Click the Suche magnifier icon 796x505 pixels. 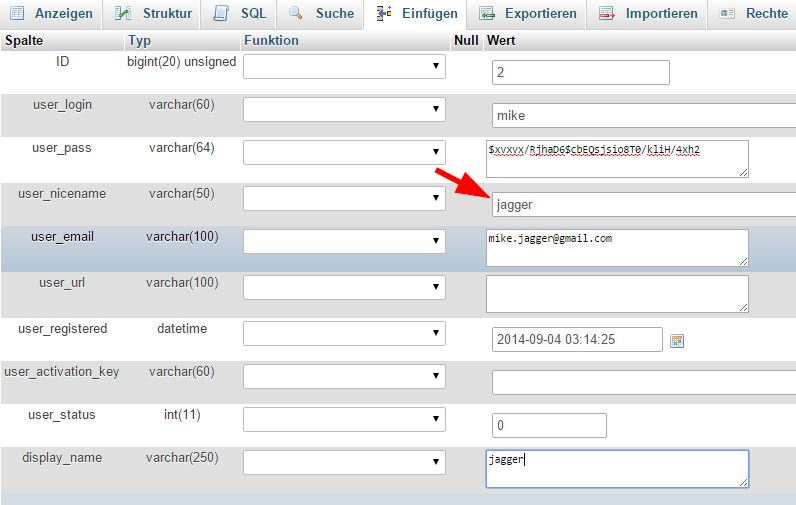[296, 14]
